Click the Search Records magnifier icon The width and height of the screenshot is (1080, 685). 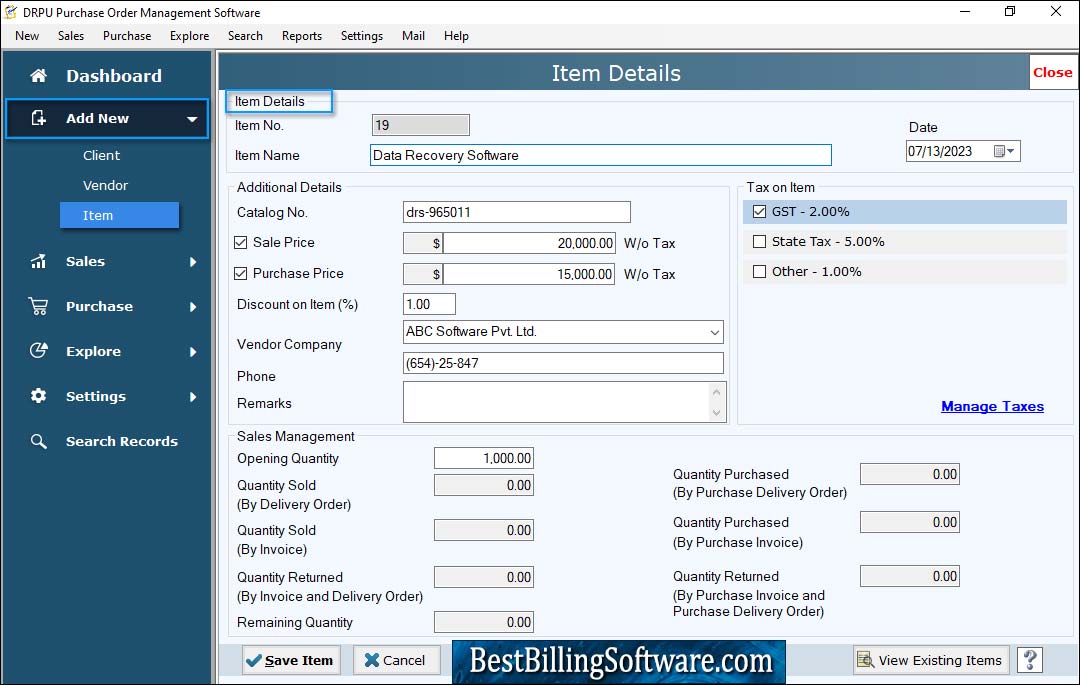(39, 441)
